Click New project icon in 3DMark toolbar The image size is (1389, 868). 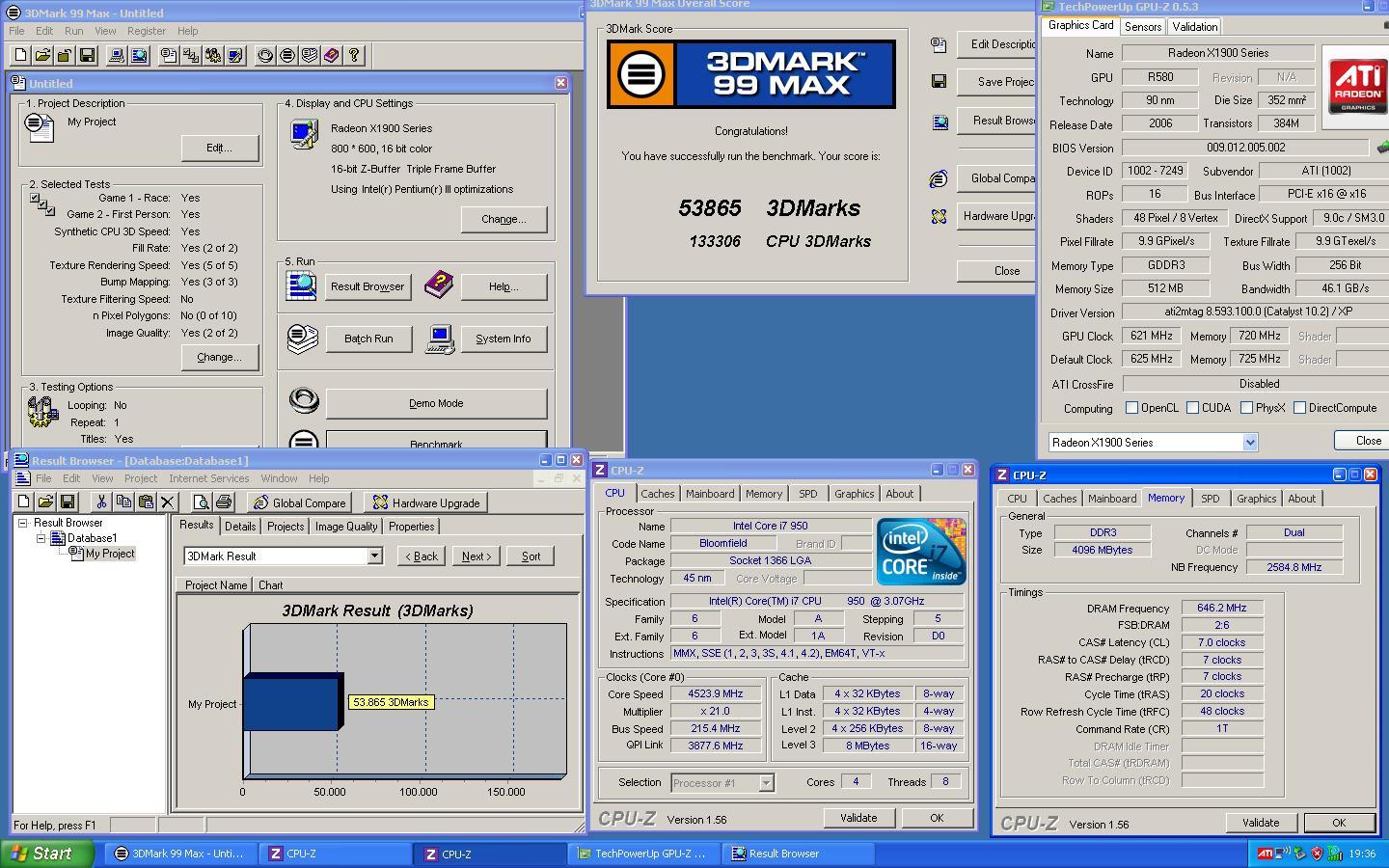[20, 56]
